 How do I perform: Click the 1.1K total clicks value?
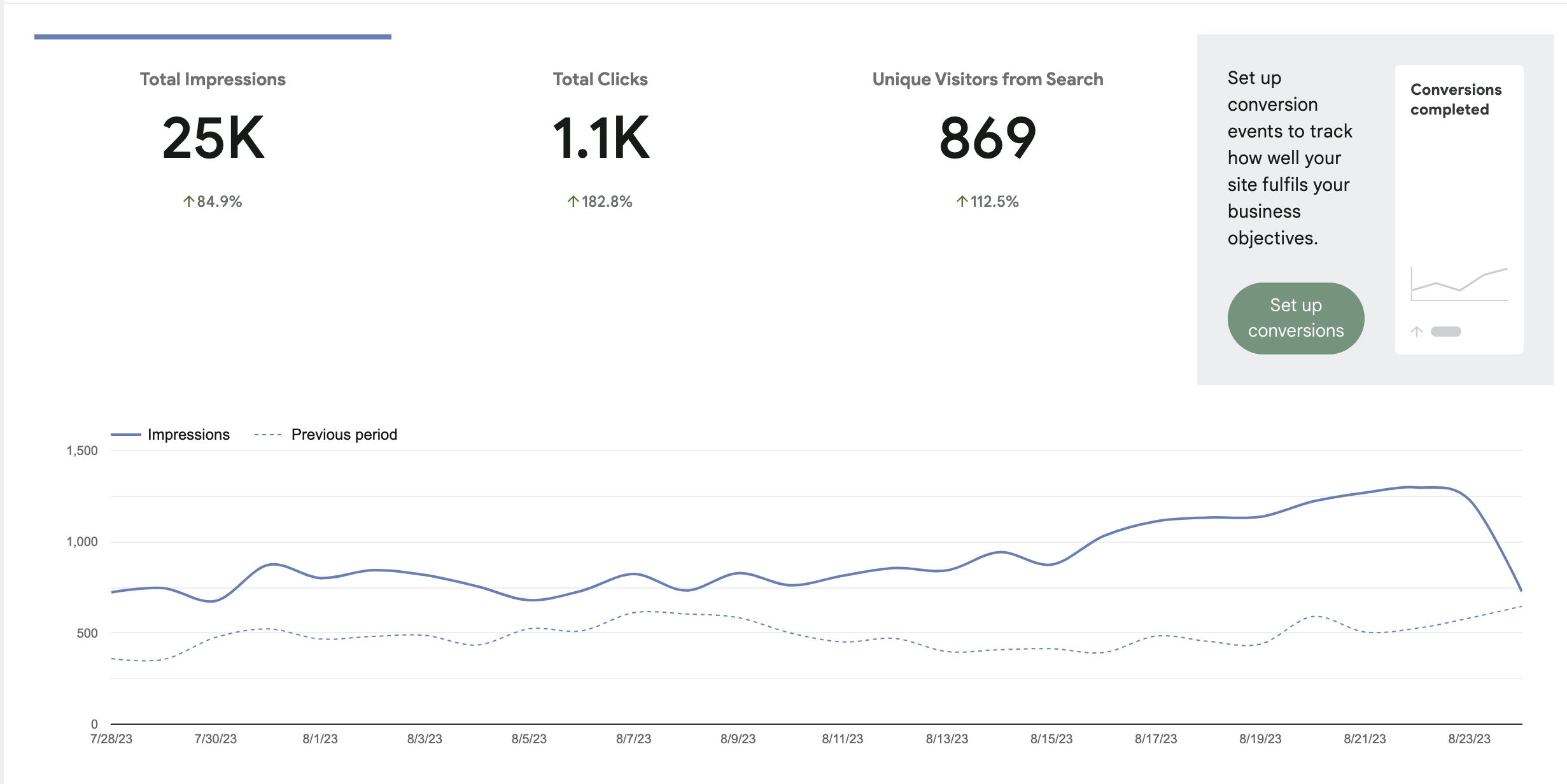coord(600,138)
